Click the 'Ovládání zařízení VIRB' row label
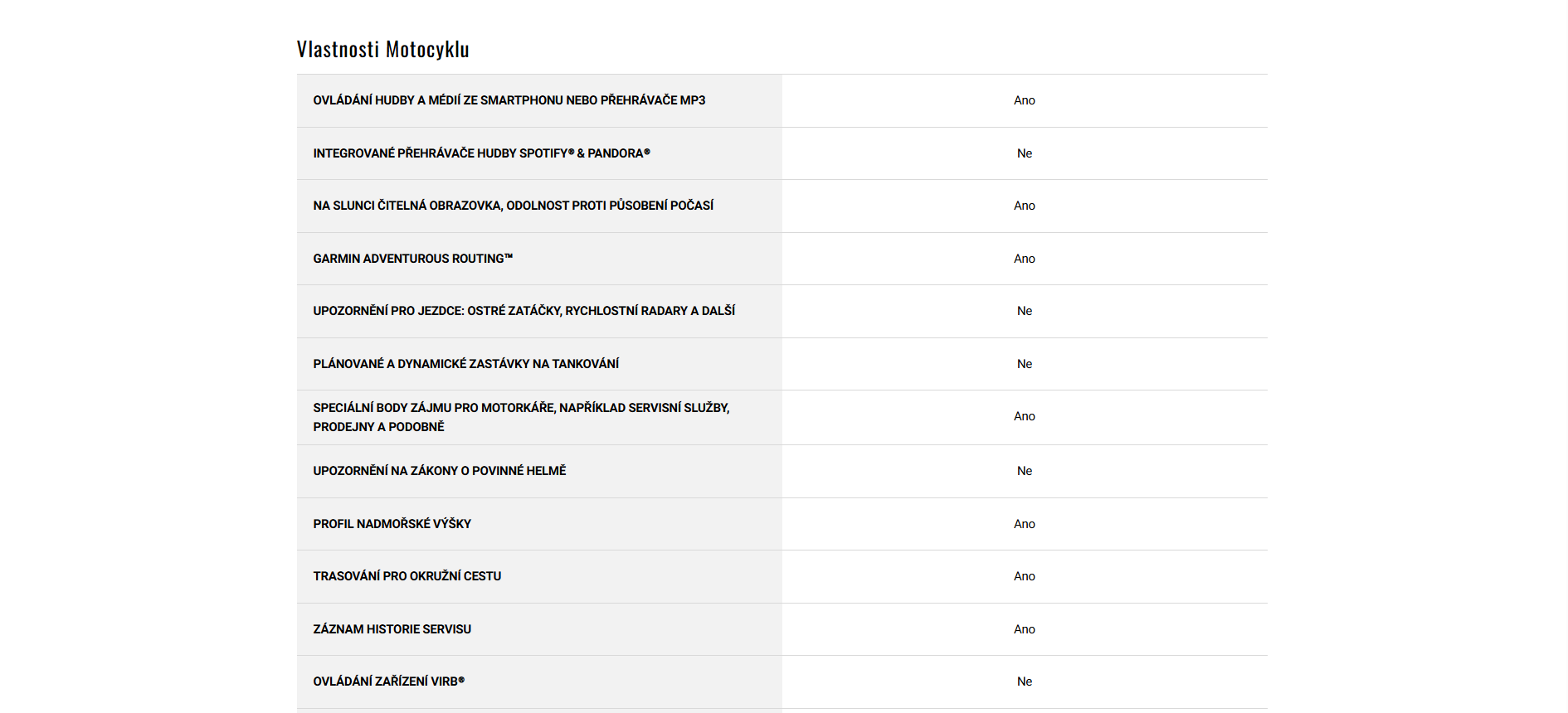Screen dimensions: 1568x713 388,681
